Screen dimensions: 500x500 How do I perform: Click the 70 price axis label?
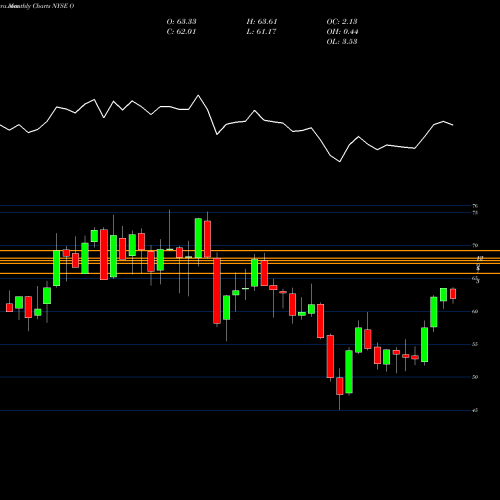click(475, 245)
